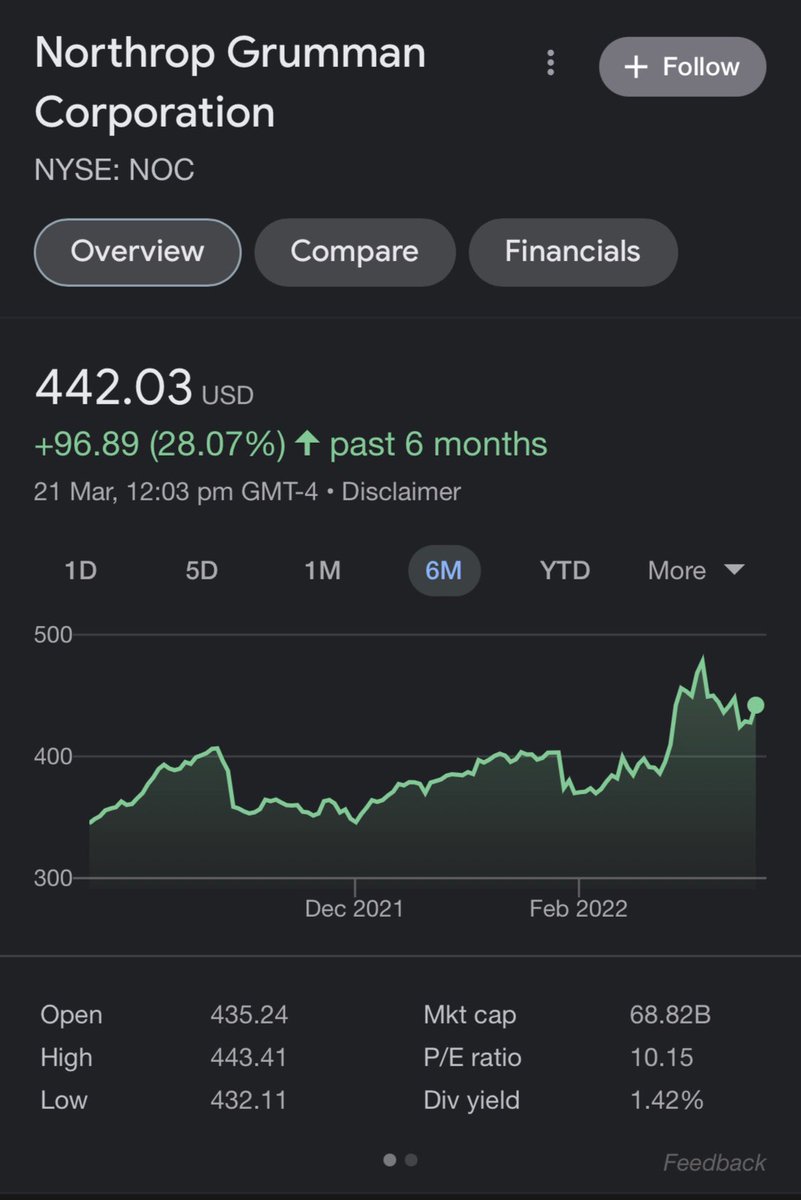Click the Northrop Grumman Corporation title

pyautogui.click(x=230, y=83)
